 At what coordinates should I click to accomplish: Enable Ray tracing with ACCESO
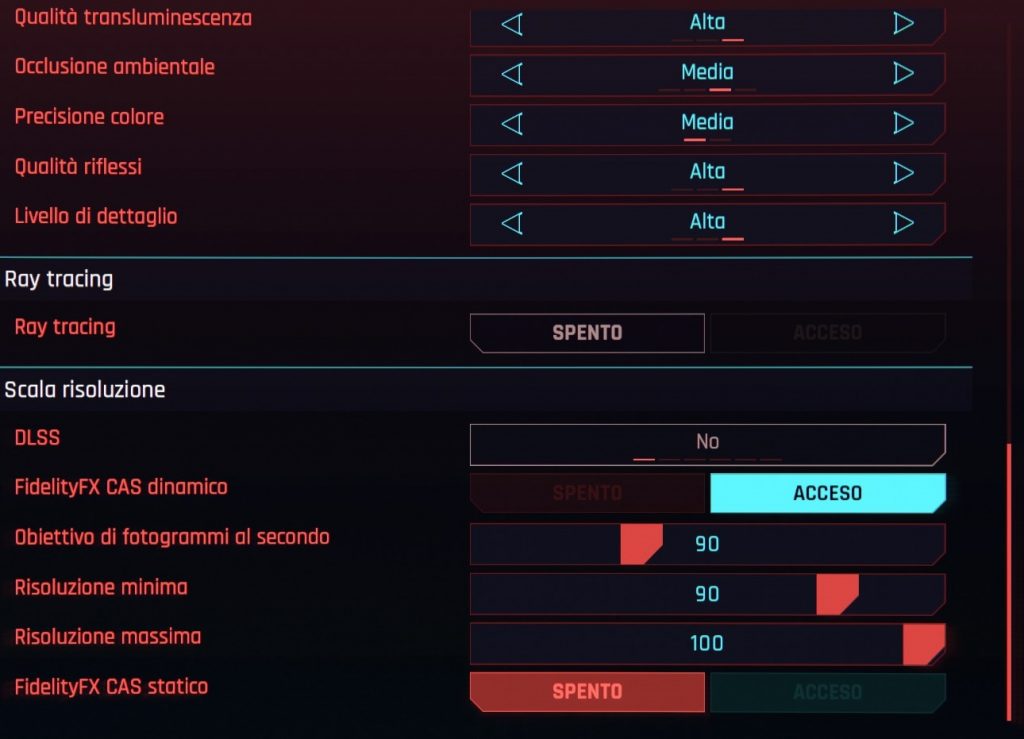[x=827, y=333]
